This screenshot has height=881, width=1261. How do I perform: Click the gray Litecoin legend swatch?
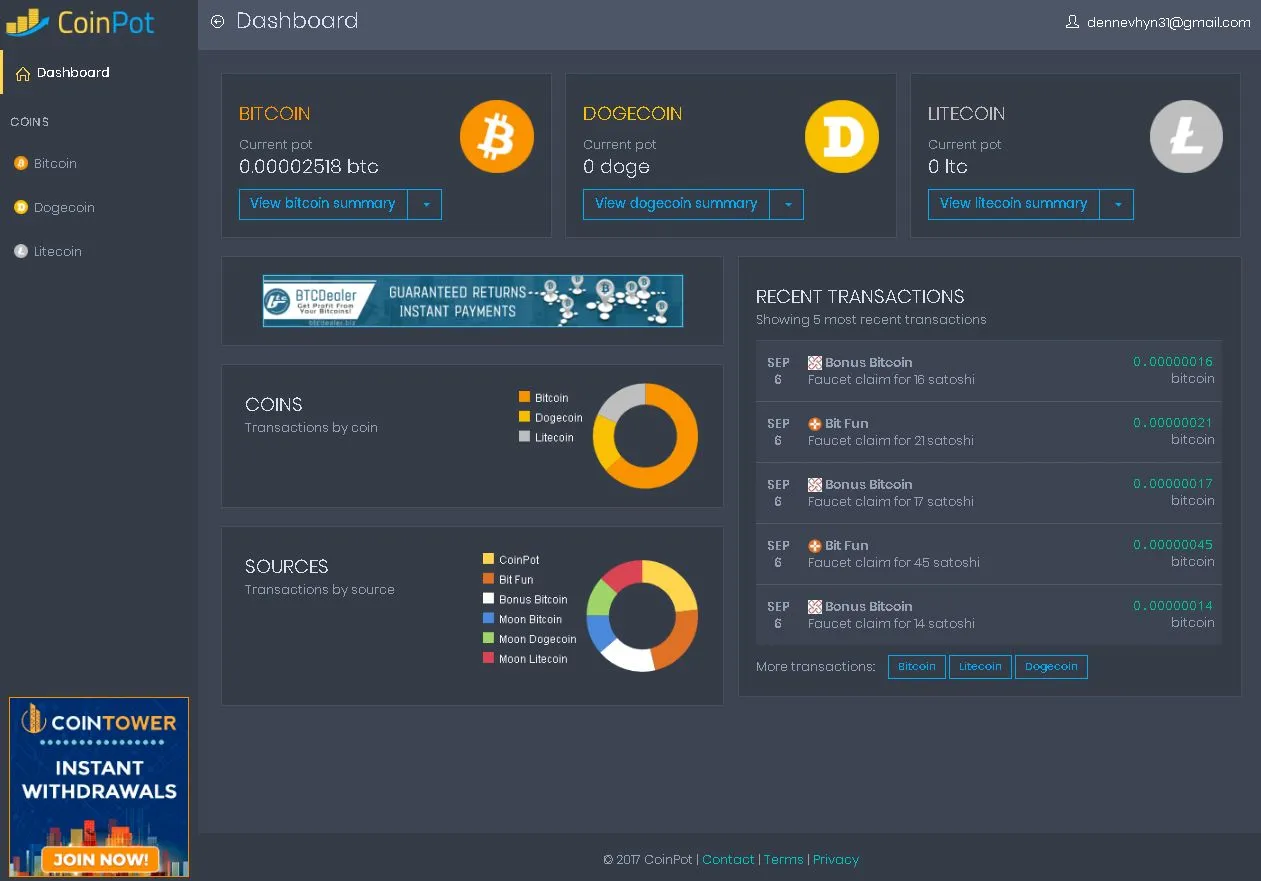[524, 437]
